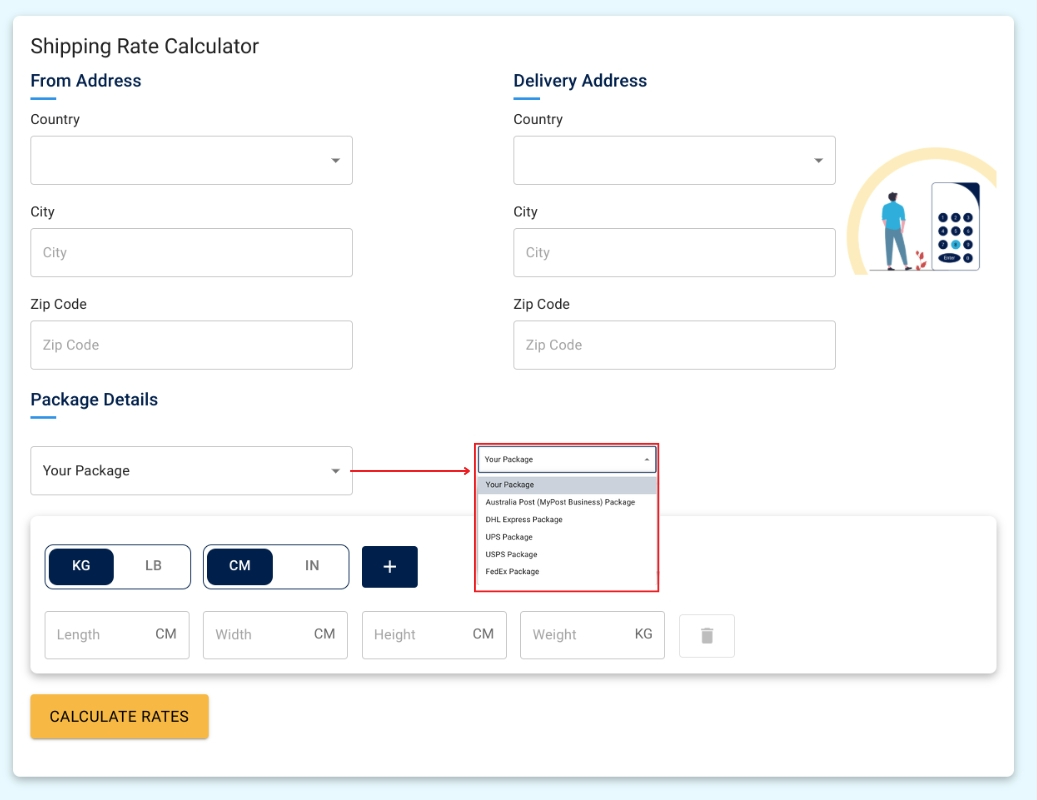Choose UPS Package option
This screenshot has height=800, width=1037.
[567, 537]
